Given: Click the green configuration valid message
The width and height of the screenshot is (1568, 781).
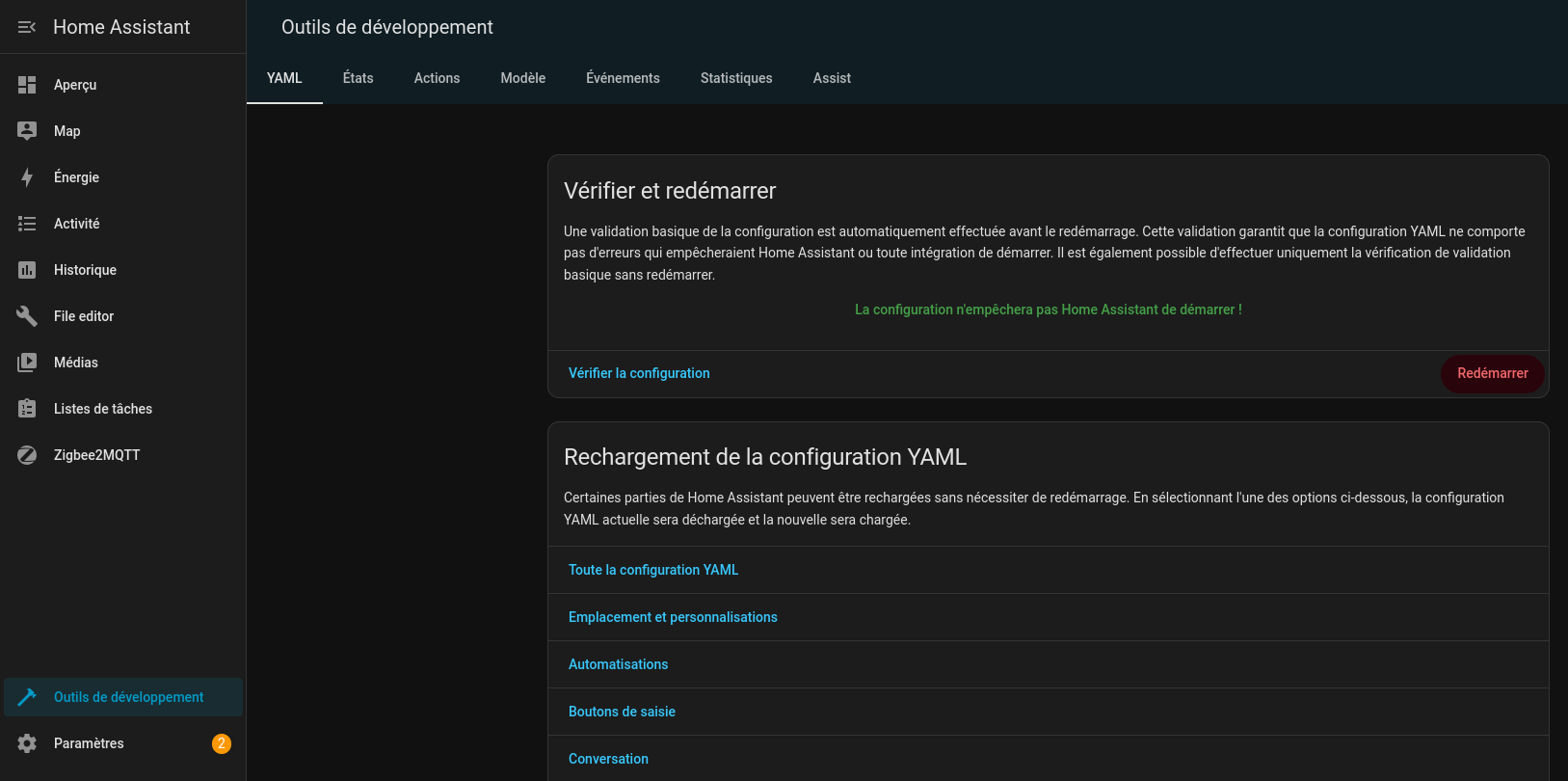Looking at the screenshot, I should pos(1049,310).
